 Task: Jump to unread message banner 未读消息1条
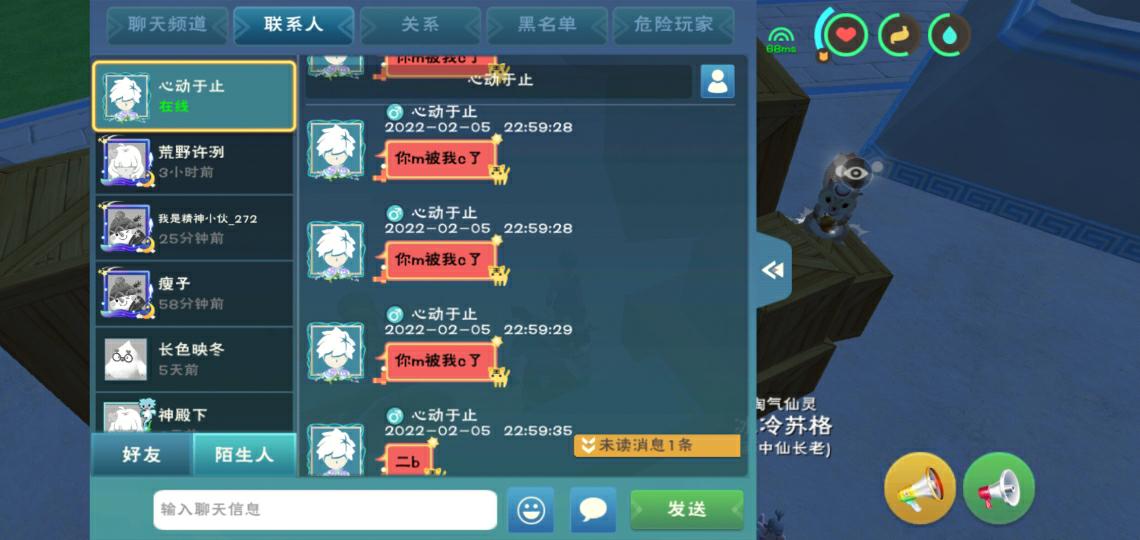pos(657,446)
